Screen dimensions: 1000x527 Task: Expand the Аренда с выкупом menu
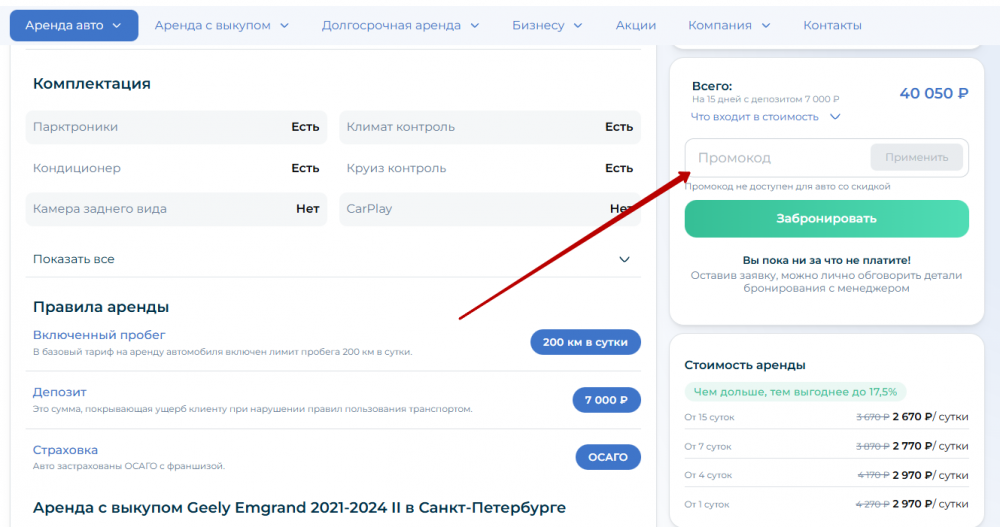point(221,25)
